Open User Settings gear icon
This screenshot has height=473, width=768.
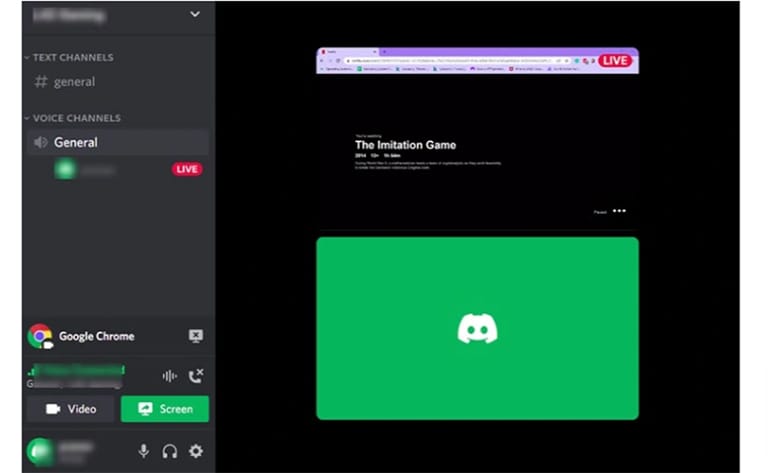click(x=196, y=451)
